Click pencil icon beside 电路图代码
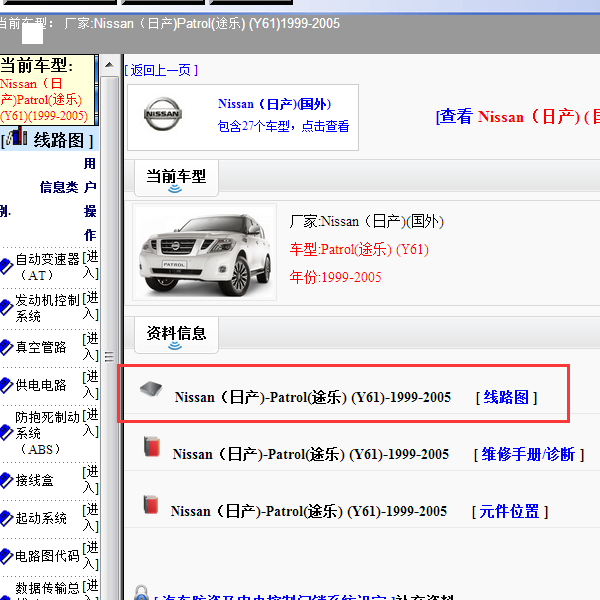The width and height of the screenshot is (600, 600). pyautogui.click(x=6, y=556)
